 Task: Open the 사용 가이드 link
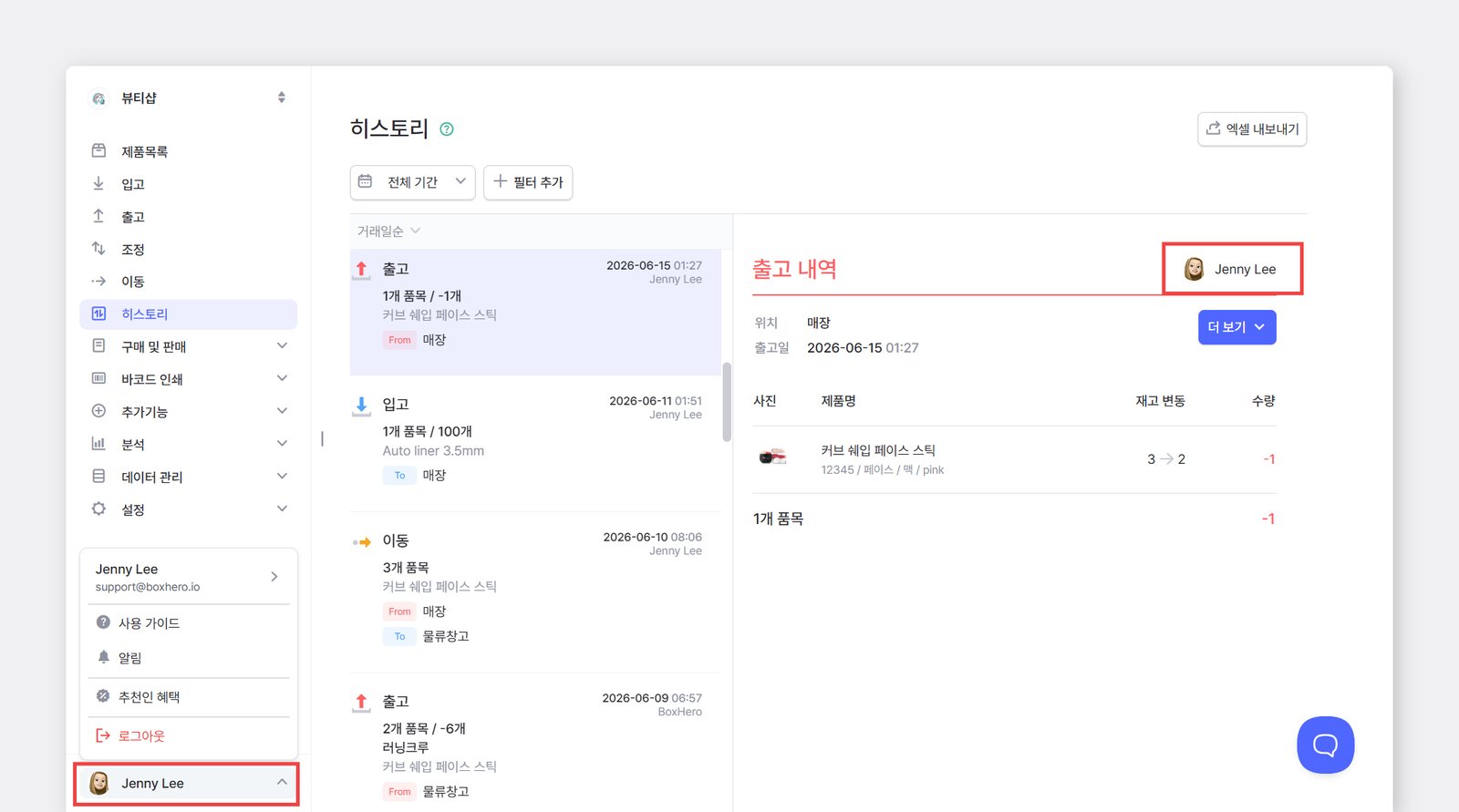click(149, 623)
